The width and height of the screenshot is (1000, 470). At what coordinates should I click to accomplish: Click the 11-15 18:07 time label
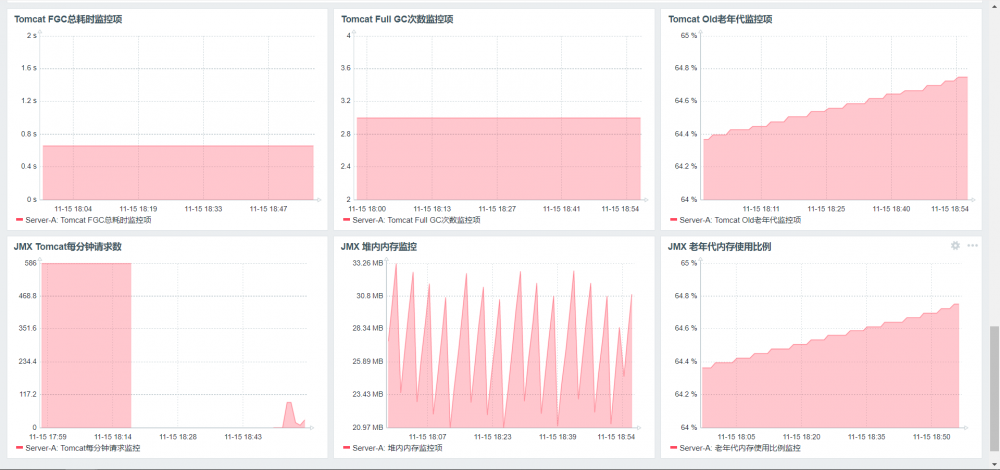pos(428,437)
